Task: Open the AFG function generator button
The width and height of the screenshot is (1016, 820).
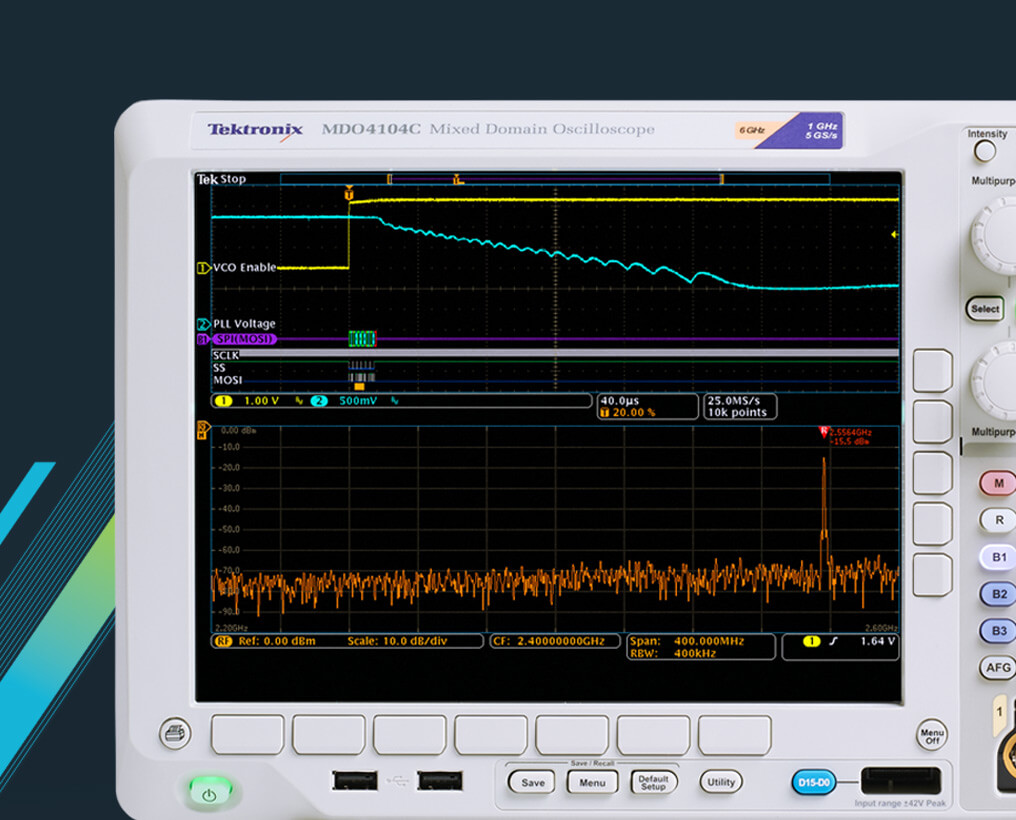Action: pos(998,668)
